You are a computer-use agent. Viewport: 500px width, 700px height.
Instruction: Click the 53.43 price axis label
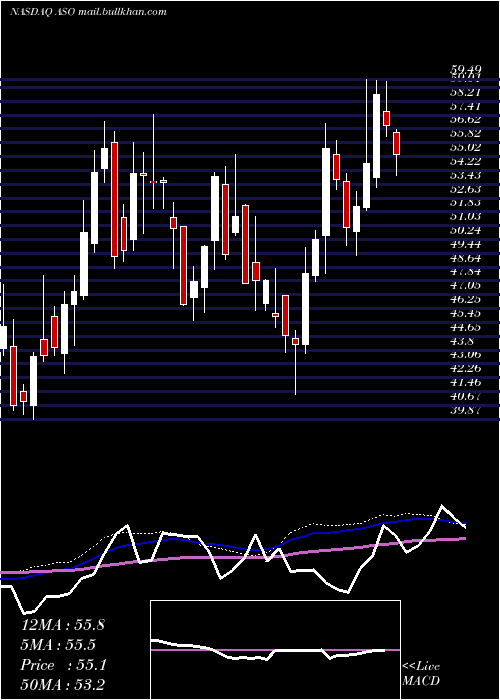(x=466, y=175)
